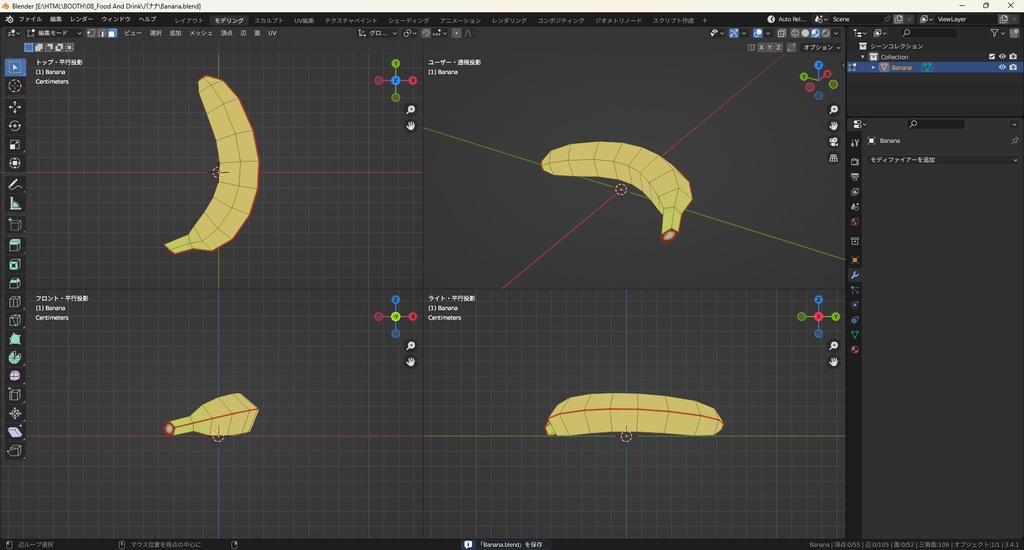This screenshot has height=550, width=1024.
Task: Switch to face select mode
Action: tap(112, 33)
